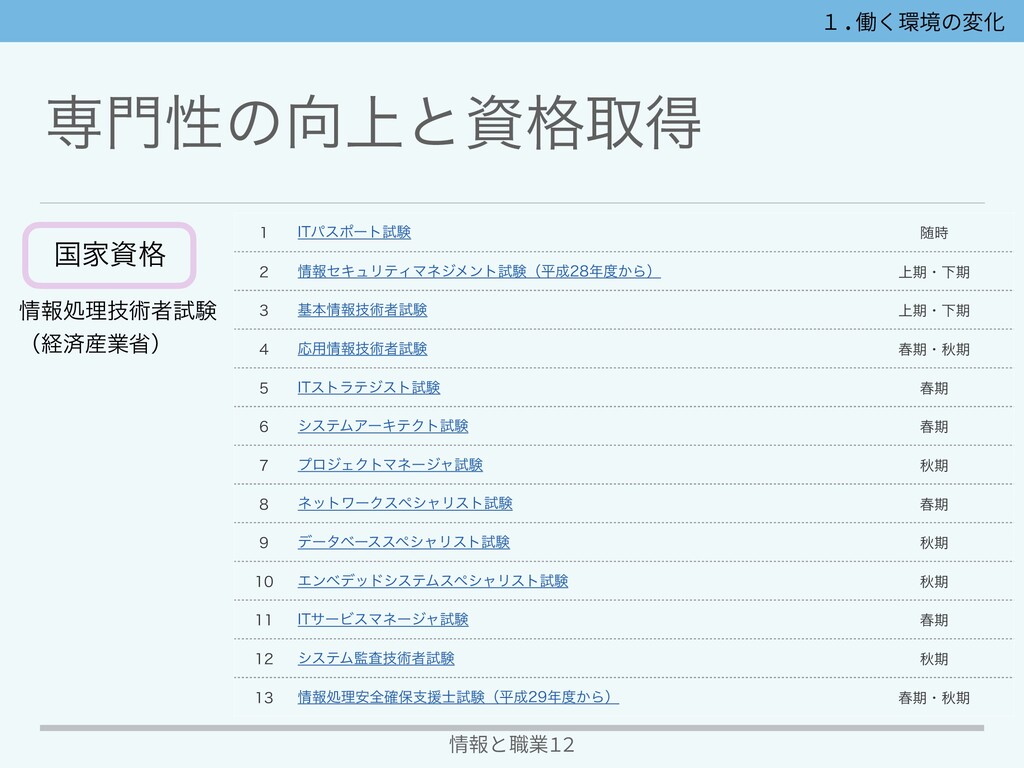The image size is (1024, 768).
Task: Click 秋期 in the プロジェクトマネージャ試験 row
Action: click(x=934, y=465)
